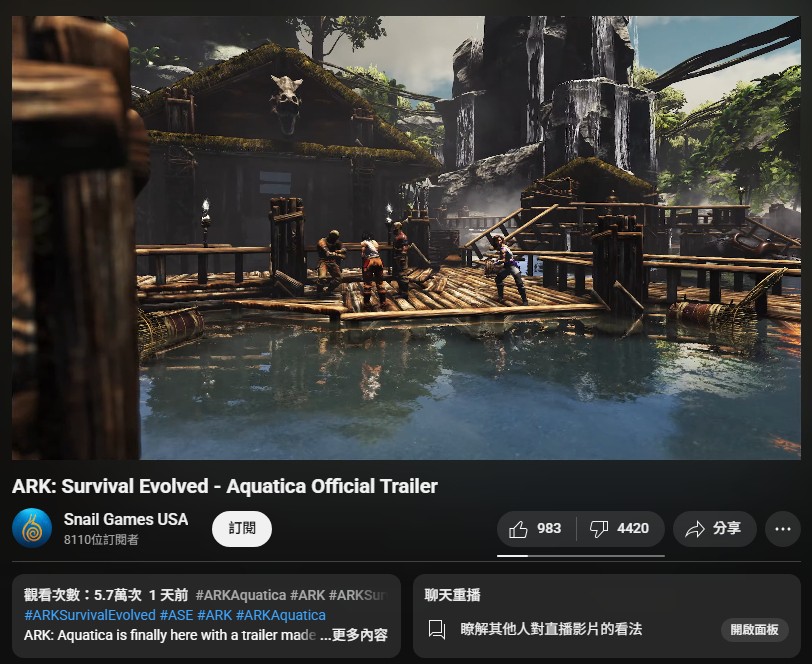This screenshot has height=664, width=812.
Task: Open the Snail Games USA channel name
Action: [126, 519]
